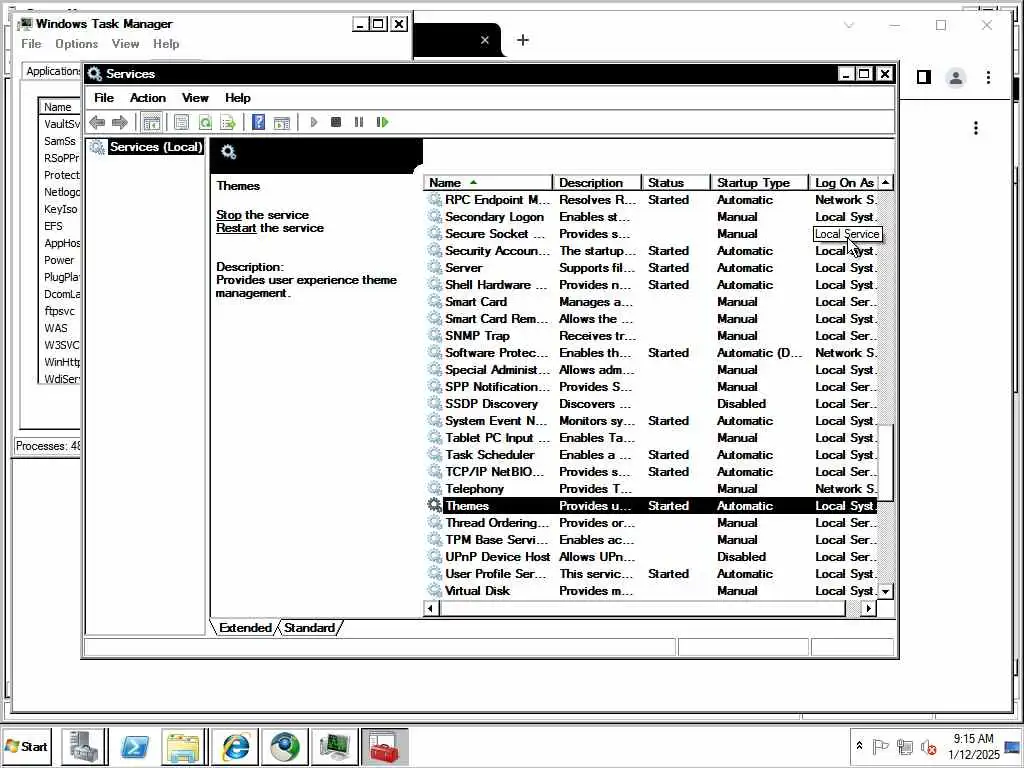Open the Action menu in Services

(x=148, y=98)
